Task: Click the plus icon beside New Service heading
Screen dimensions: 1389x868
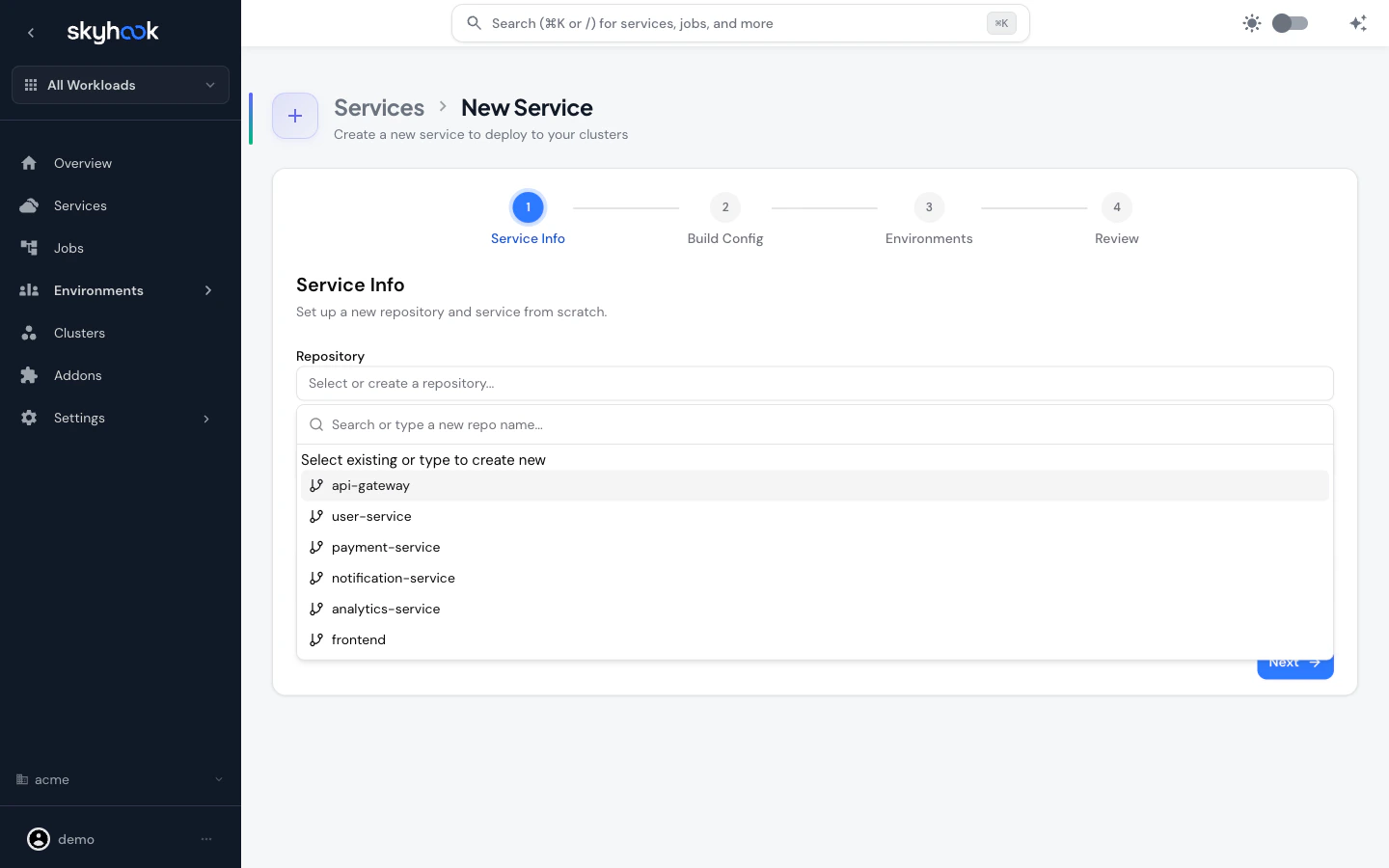Action: click(x=295, y=116)
